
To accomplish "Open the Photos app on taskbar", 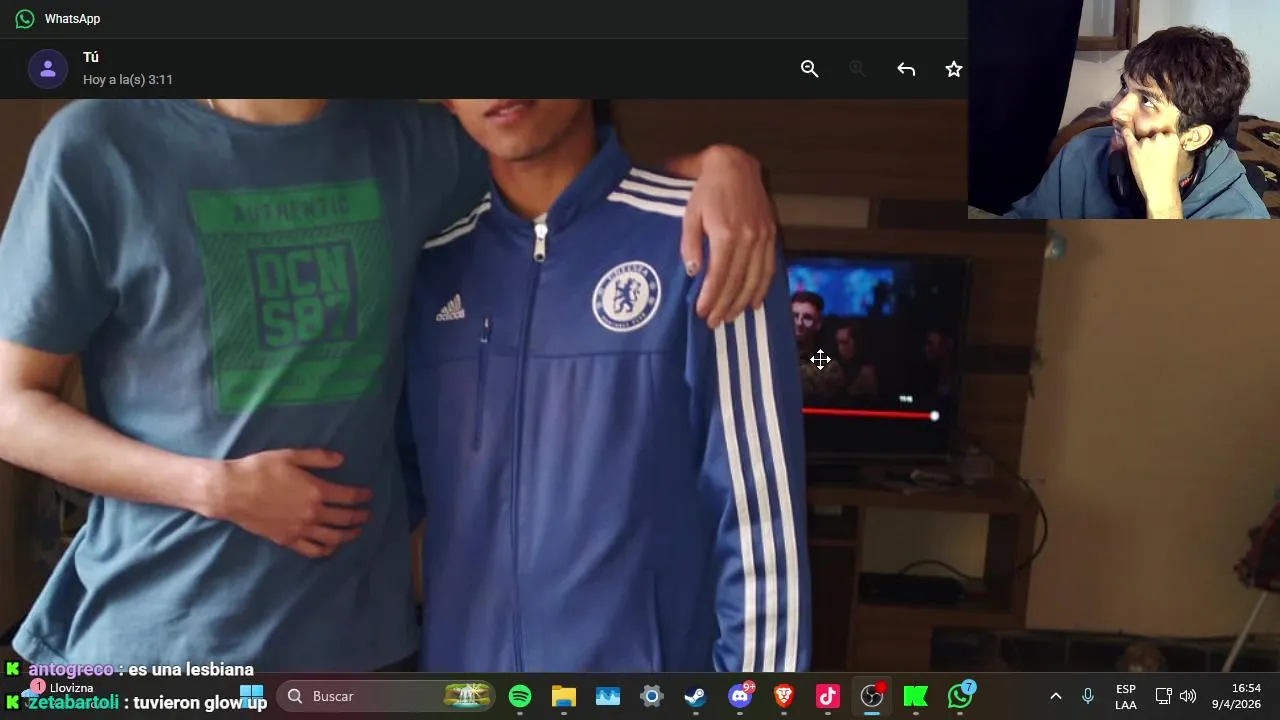I will (x=608, y=696).
